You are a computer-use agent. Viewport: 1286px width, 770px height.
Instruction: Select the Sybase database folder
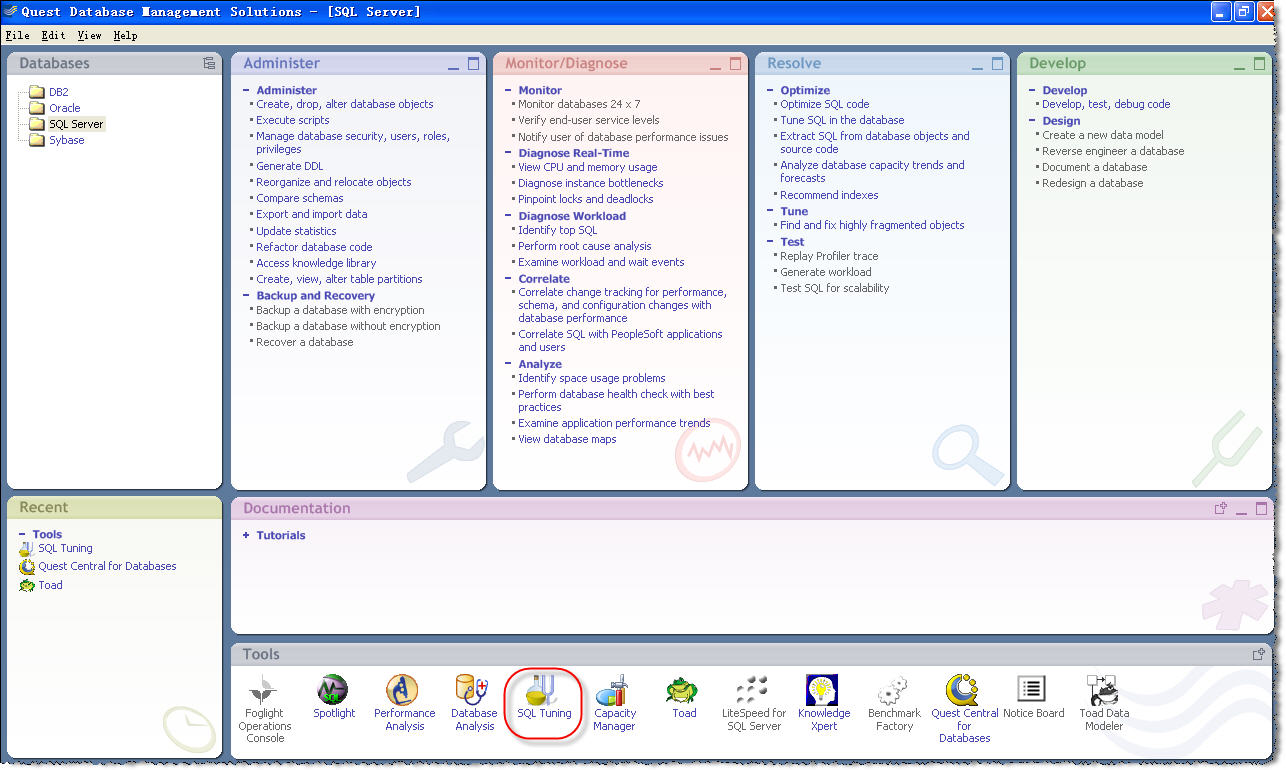pos(66,140)
